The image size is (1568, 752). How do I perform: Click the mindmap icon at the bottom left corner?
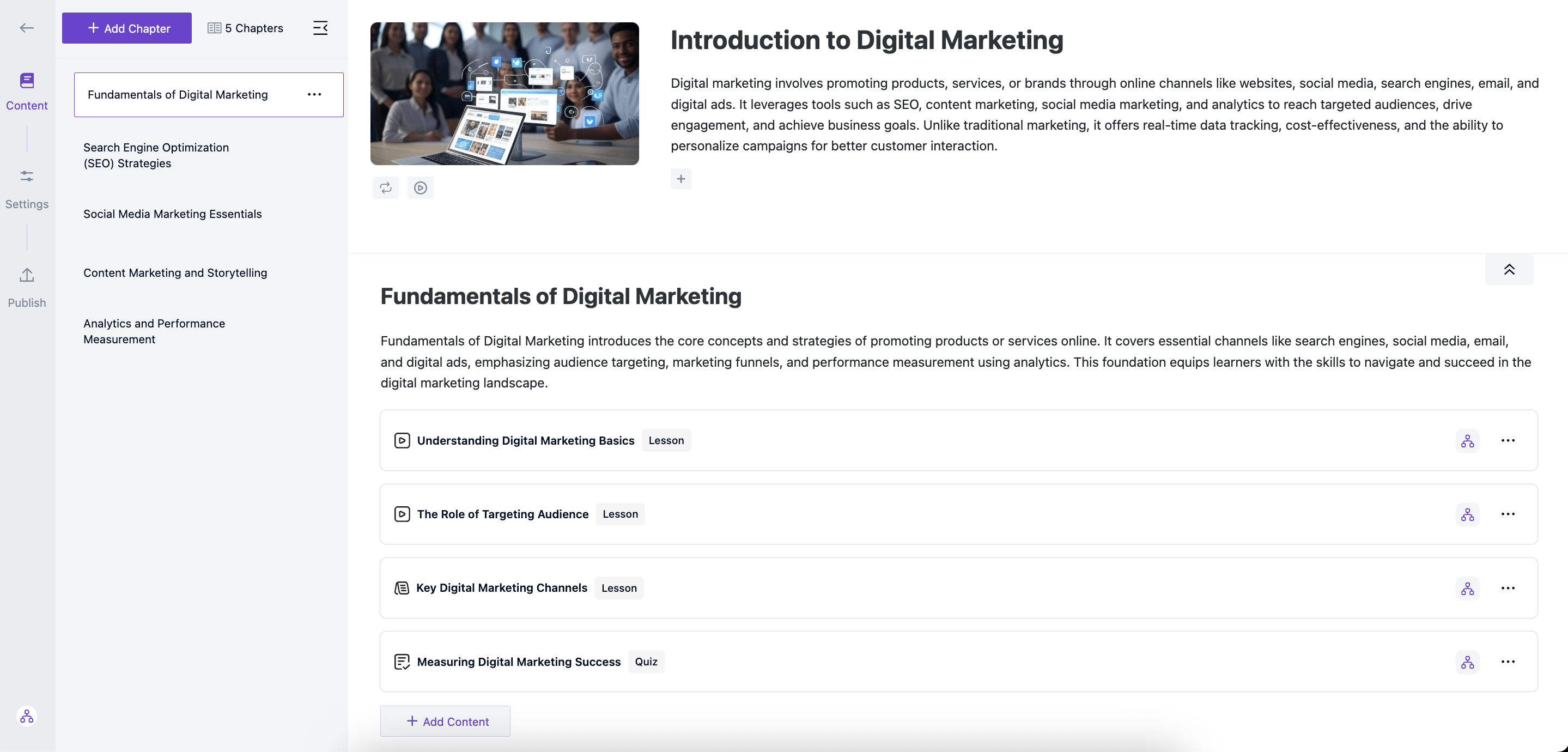pyautogui.click(x=27, y=716)
